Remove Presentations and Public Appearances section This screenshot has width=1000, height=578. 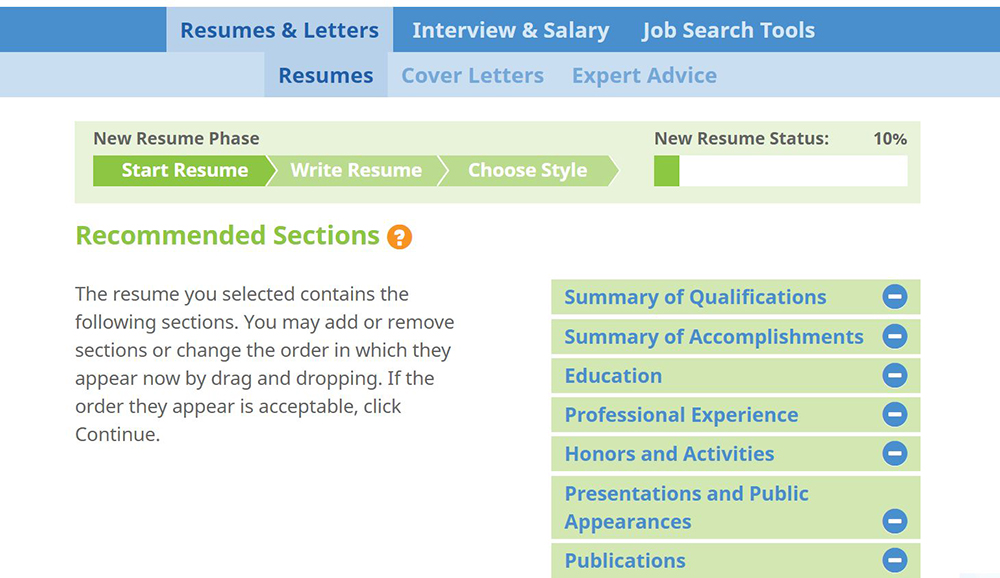pos(895,521)
